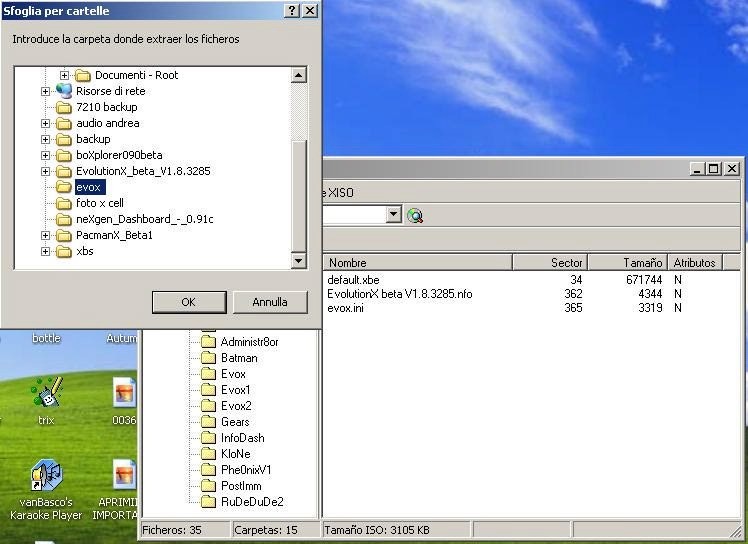Click the search icon beside the combo box
This screenshot has height=544, width=748.
pyautogui.click(x=415, y=215)
